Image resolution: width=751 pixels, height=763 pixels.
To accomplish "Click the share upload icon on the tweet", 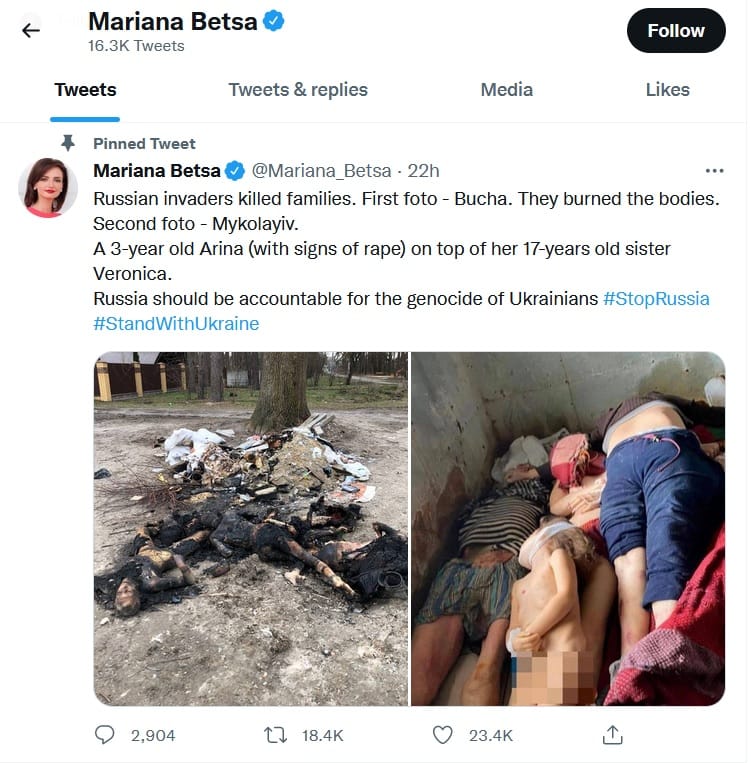I will [x=613, y=735].
